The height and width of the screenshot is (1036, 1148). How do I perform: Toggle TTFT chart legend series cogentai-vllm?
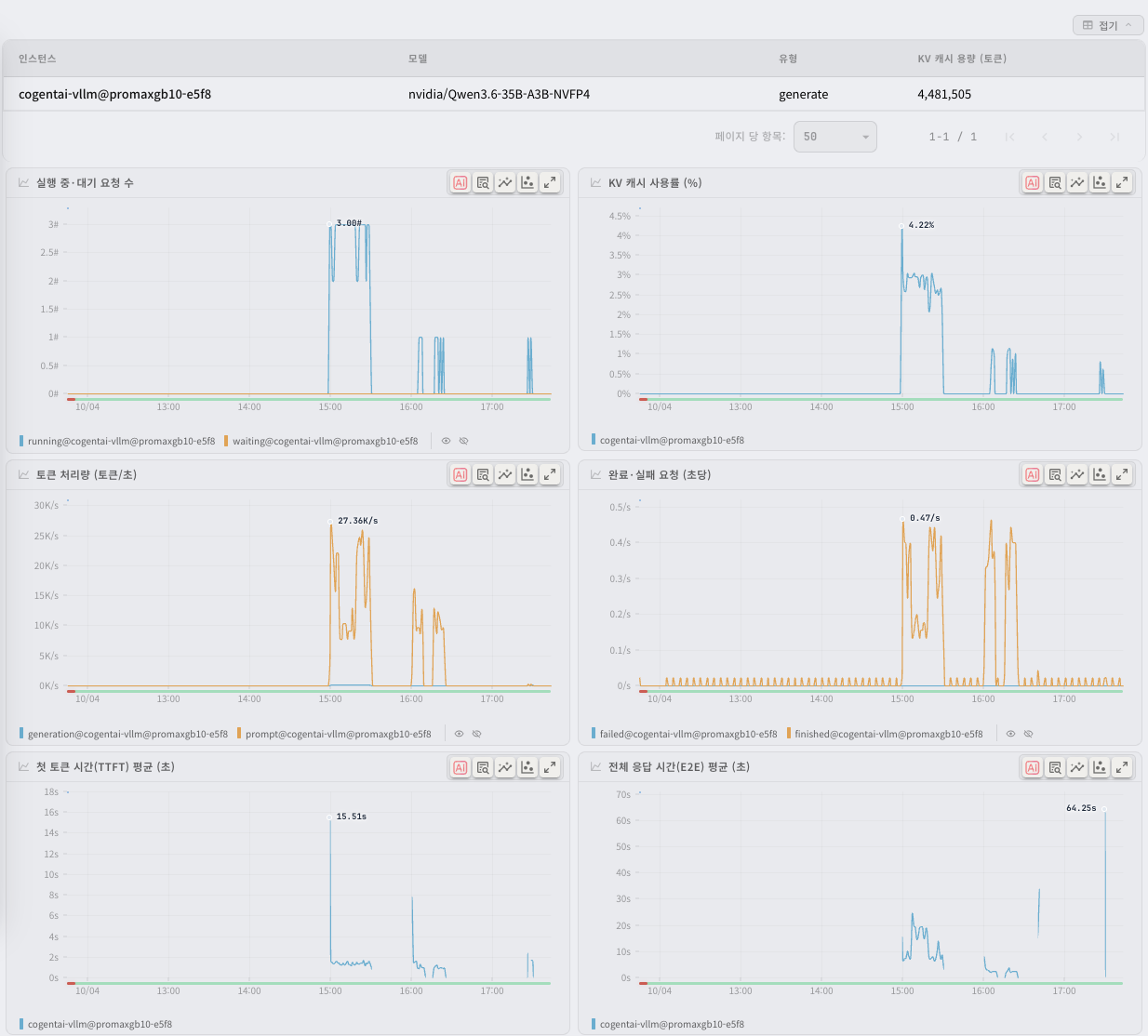click(96, 1024)
